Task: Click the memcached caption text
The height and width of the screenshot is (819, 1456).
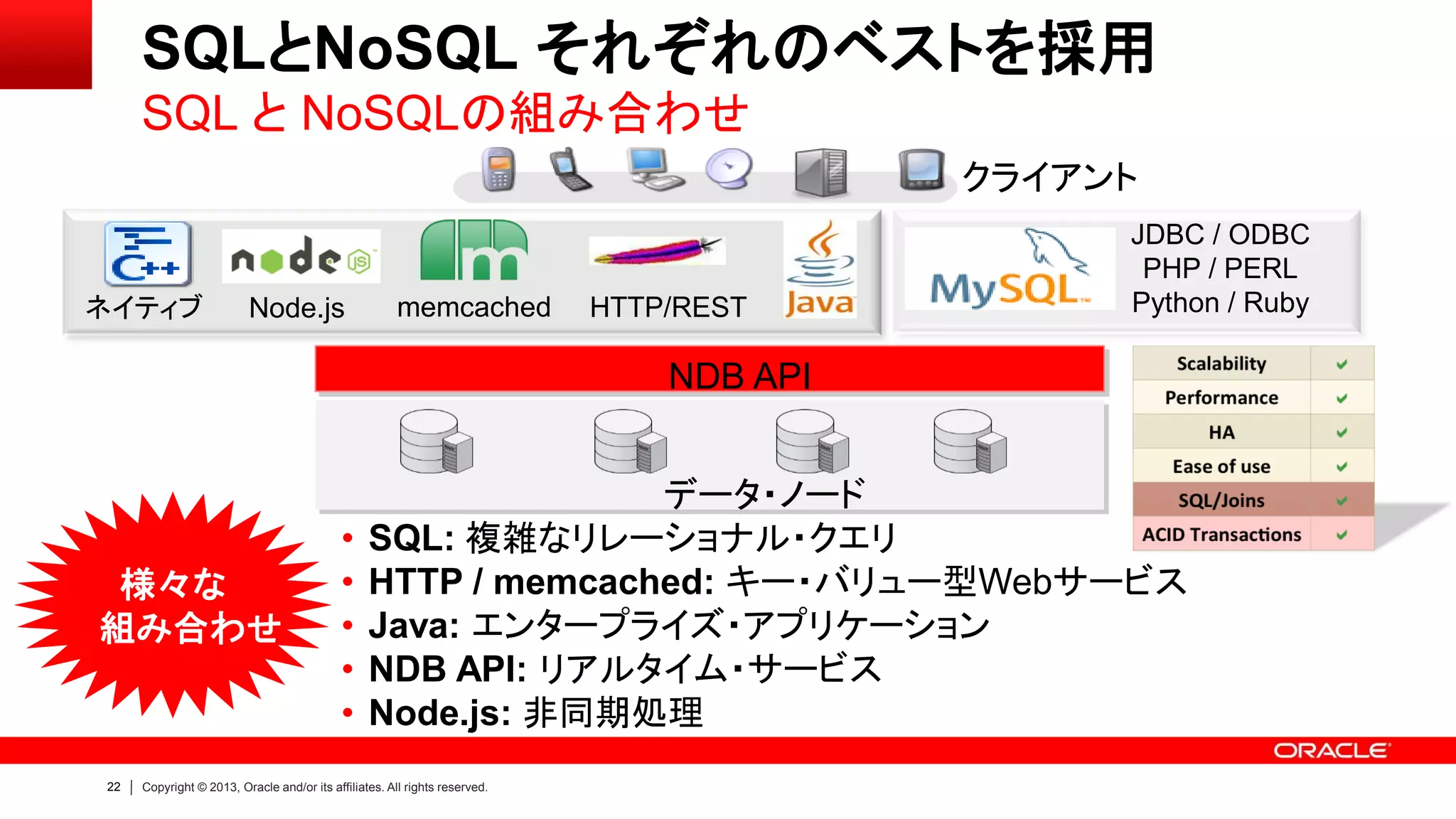Action: [473, 307]
